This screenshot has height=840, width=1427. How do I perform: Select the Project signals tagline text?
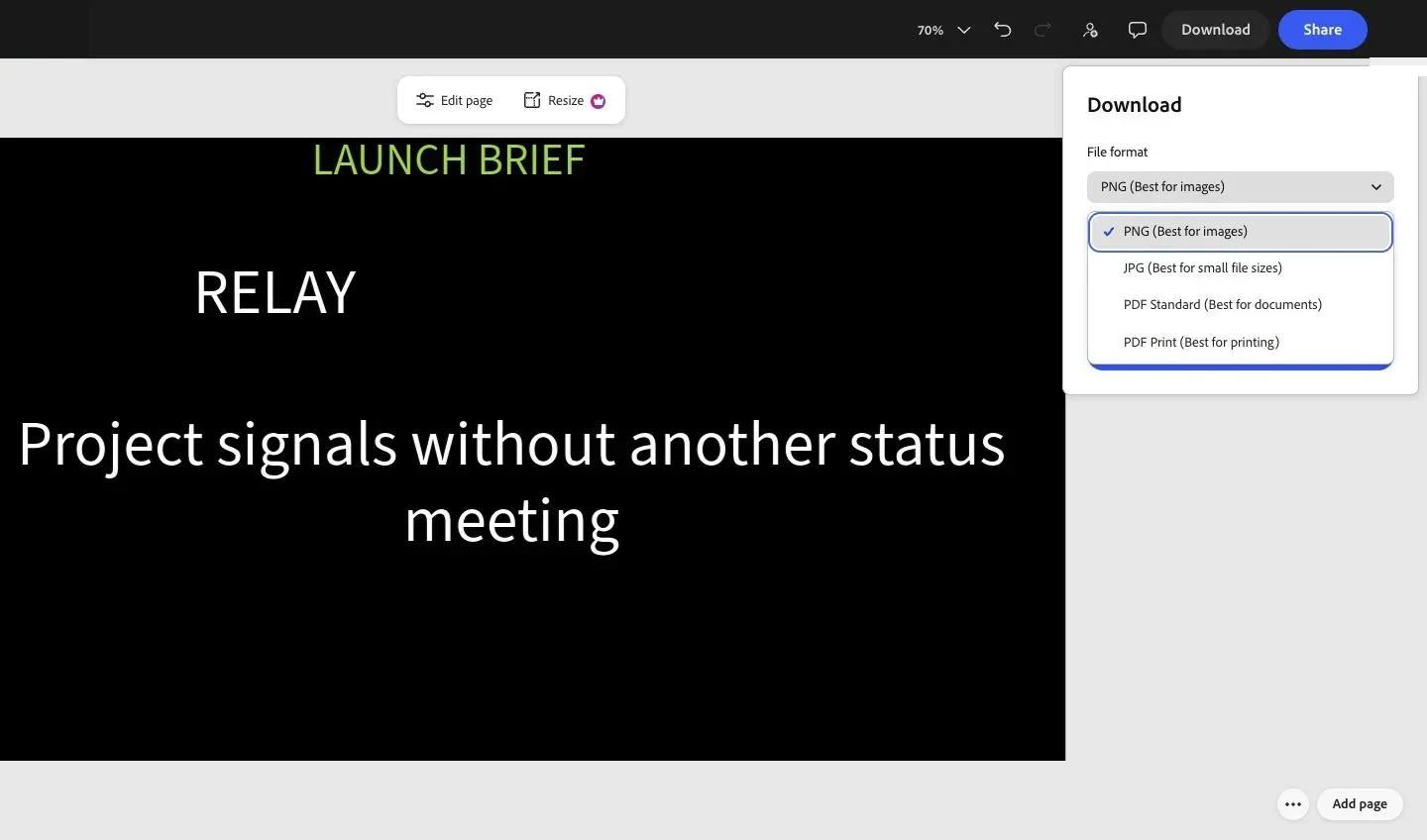pos(512,481)
